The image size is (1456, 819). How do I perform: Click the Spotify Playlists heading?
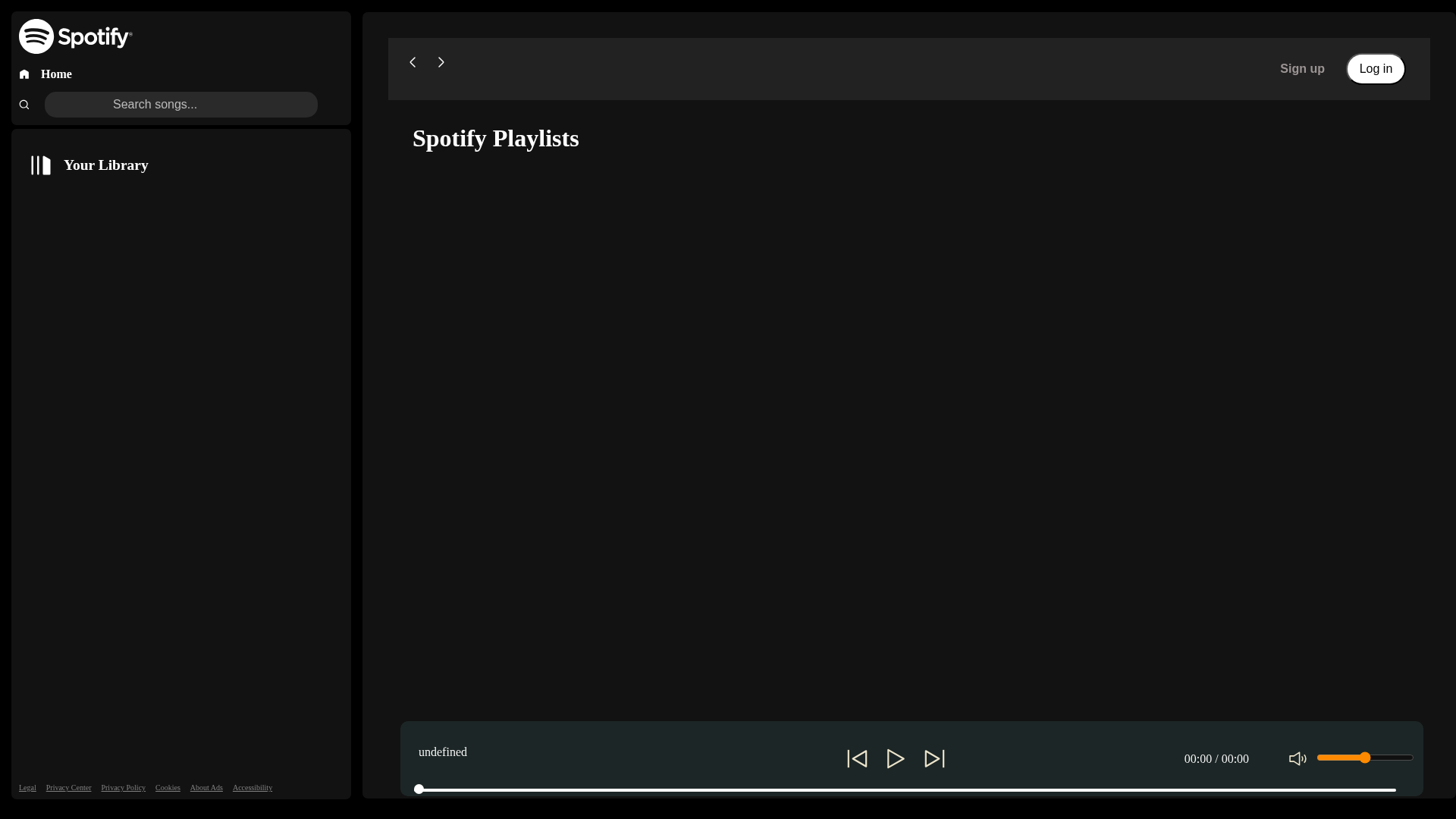(495, 139)
